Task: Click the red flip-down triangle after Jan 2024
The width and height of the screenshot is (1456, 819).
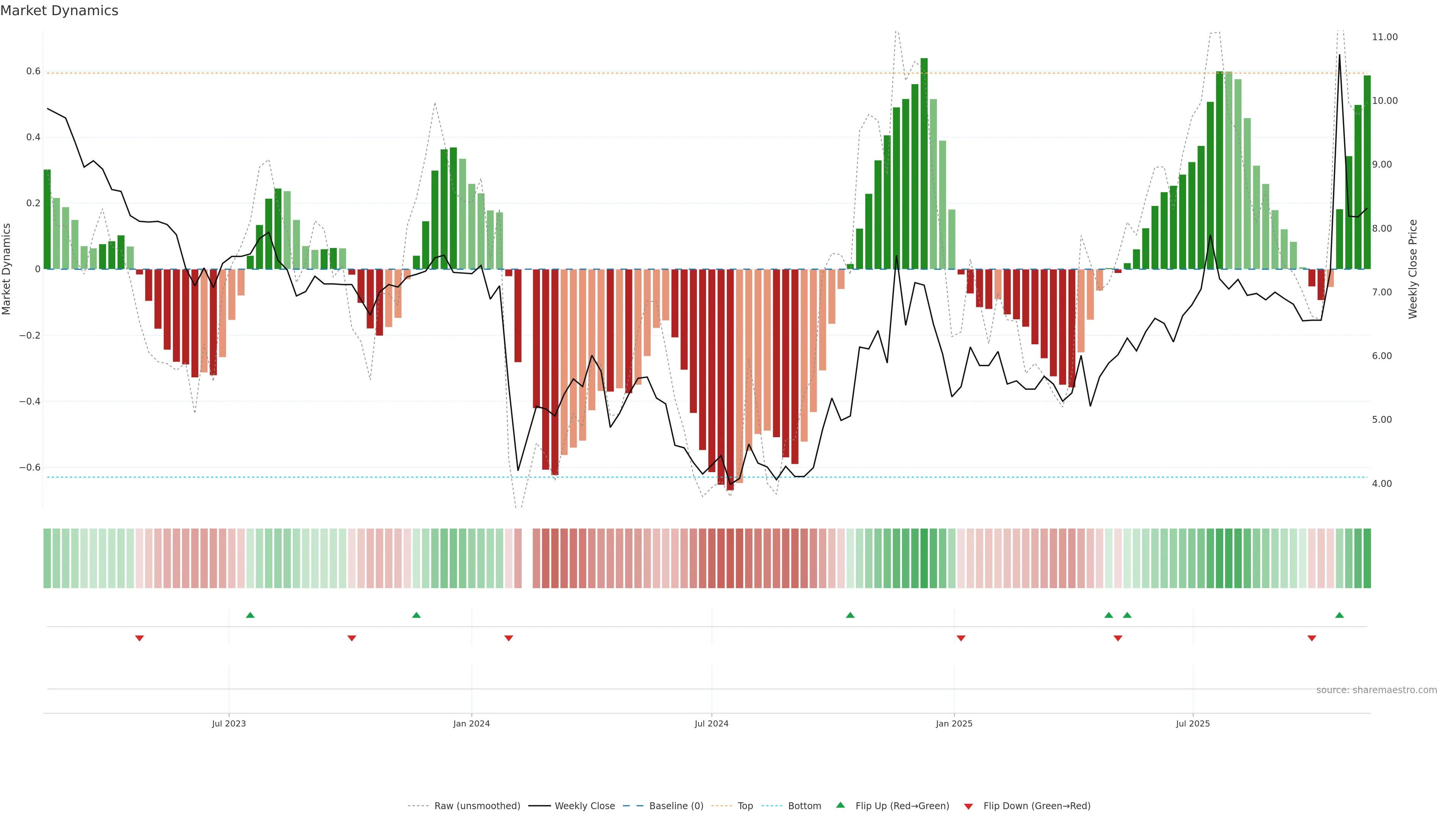Action: (509, 638)
